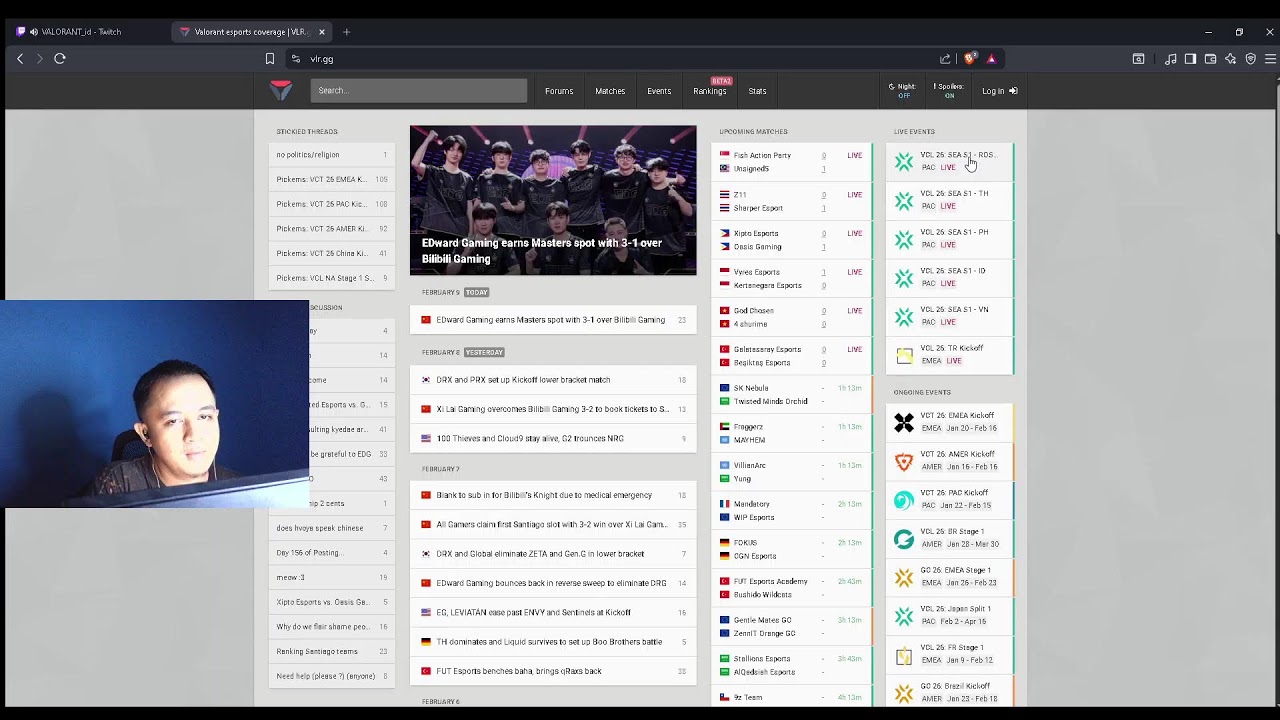This screenshot has width=1280, height=720.
Task: Click the tab search icon in the toolbar
Action: pos(1138,59)
